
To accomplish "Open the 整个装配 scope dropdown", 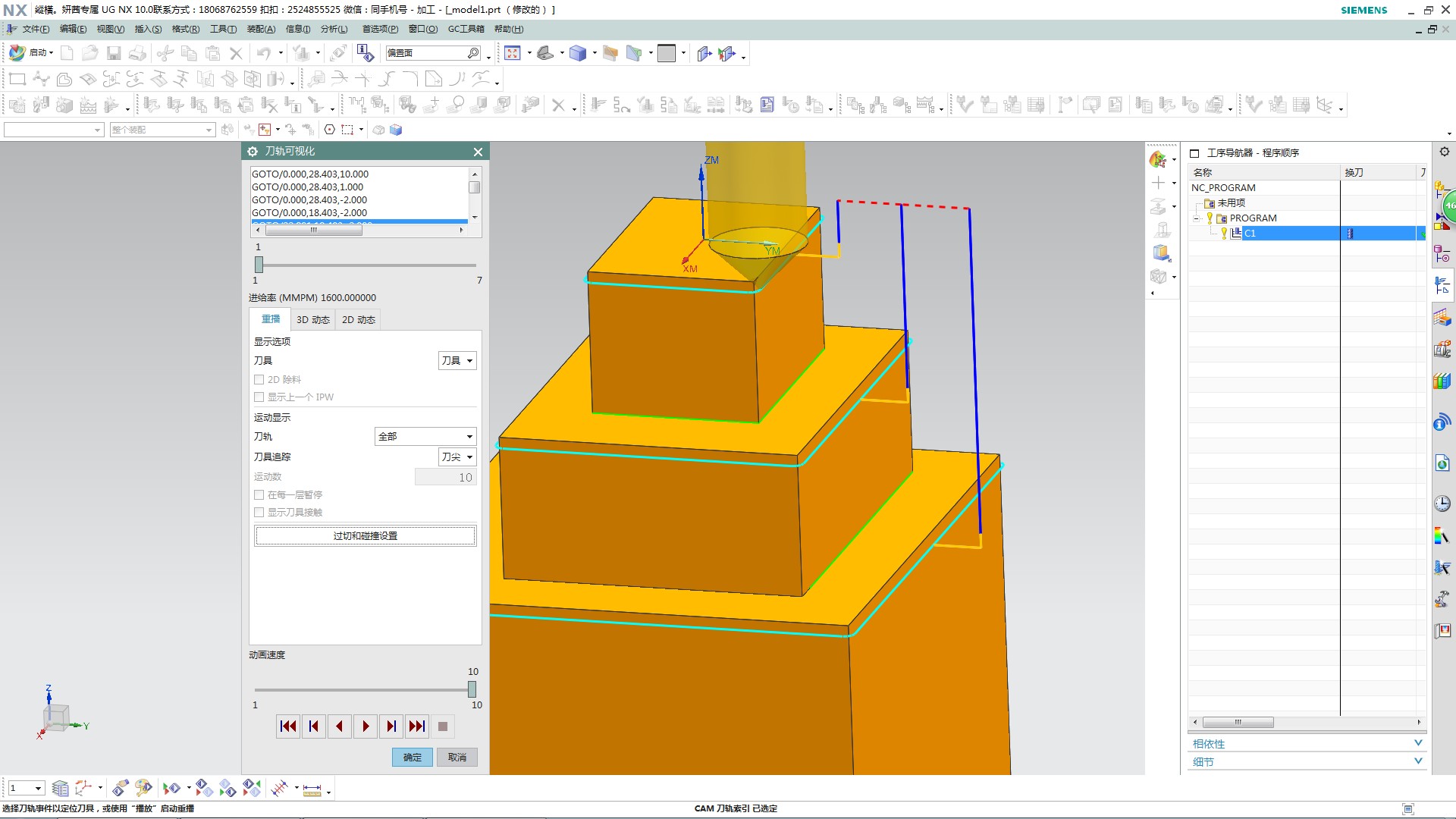I will 162,130.
